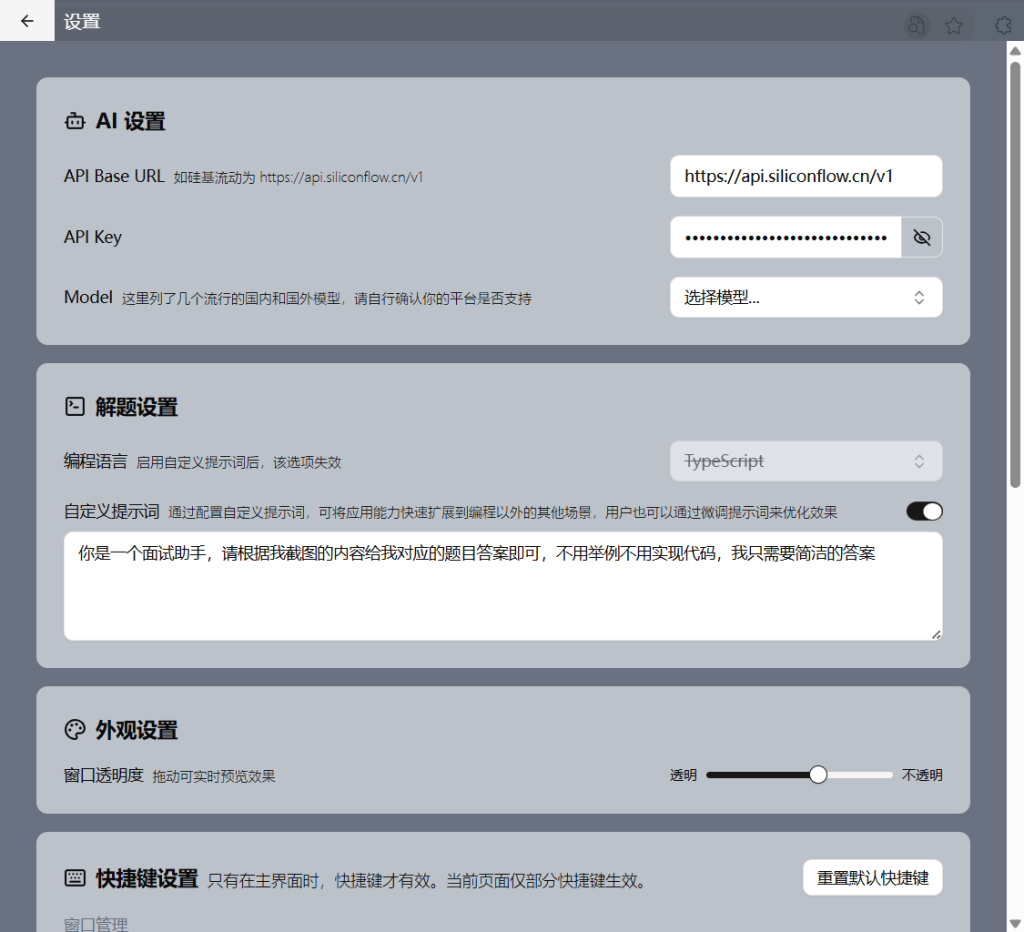The height and width of the screenshot is (932, 1024).
Task: Open the 选择模型 dropdown
Action: tap(806, 297)
